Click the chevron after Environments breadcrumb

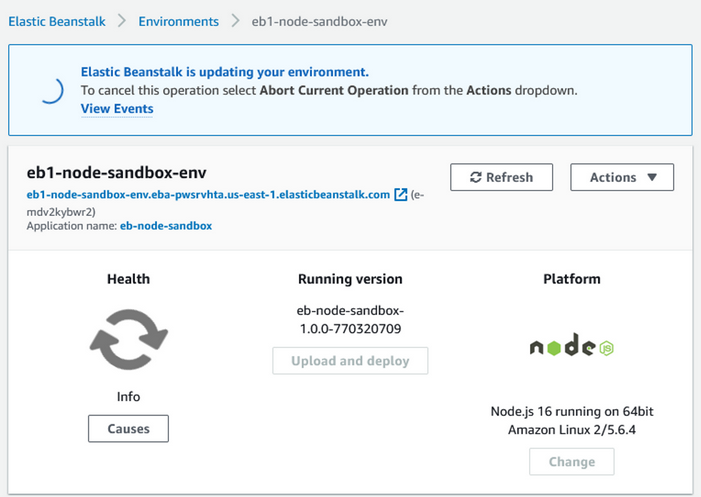coord(235,21)
